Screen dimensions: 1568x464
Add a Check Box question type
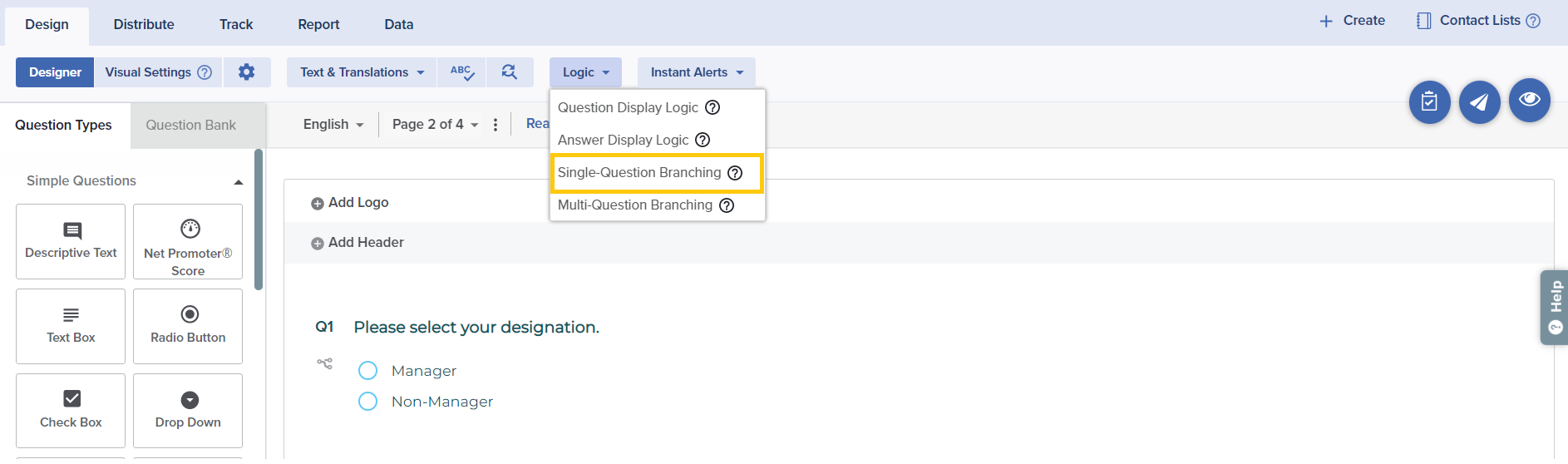71,410
